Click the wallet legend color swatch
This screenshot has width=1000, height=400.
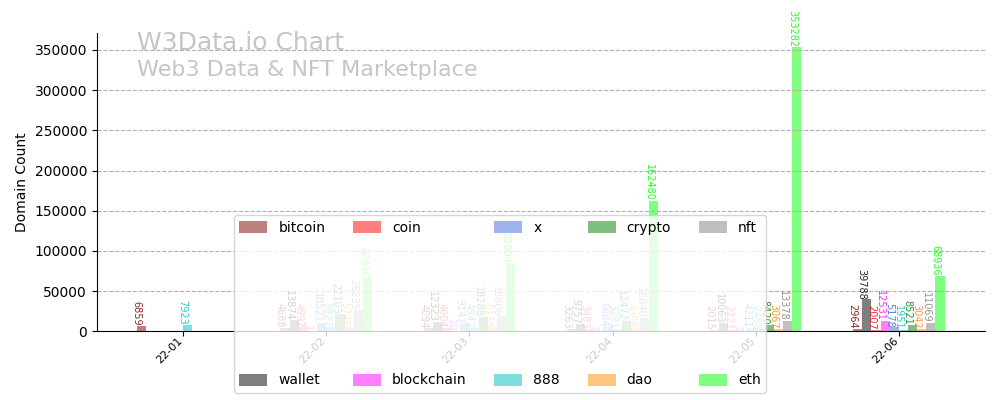coord(253,380)
